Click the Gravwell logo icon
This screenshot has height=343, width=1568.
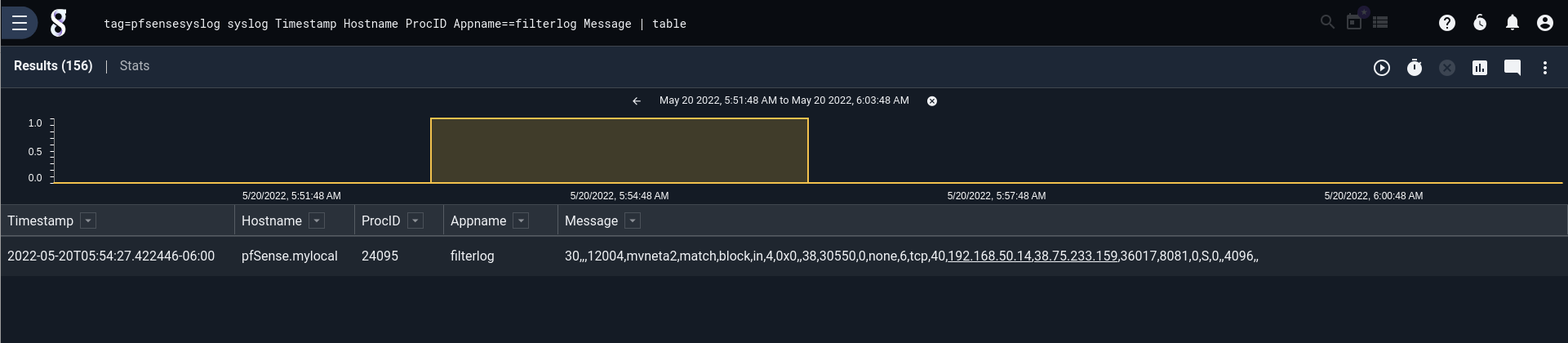(x=59, y=23)
